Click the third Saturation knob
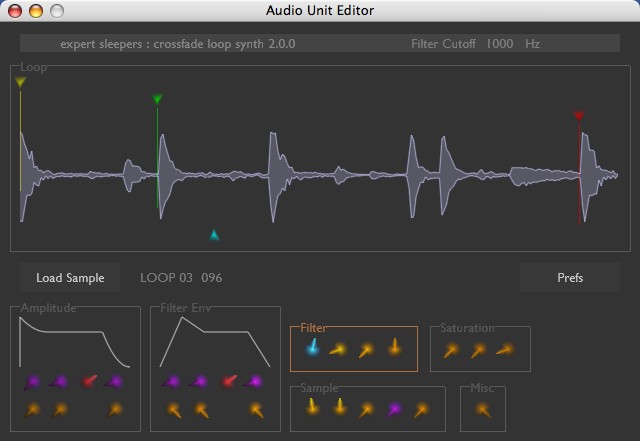640x441 pixels. 505,350
